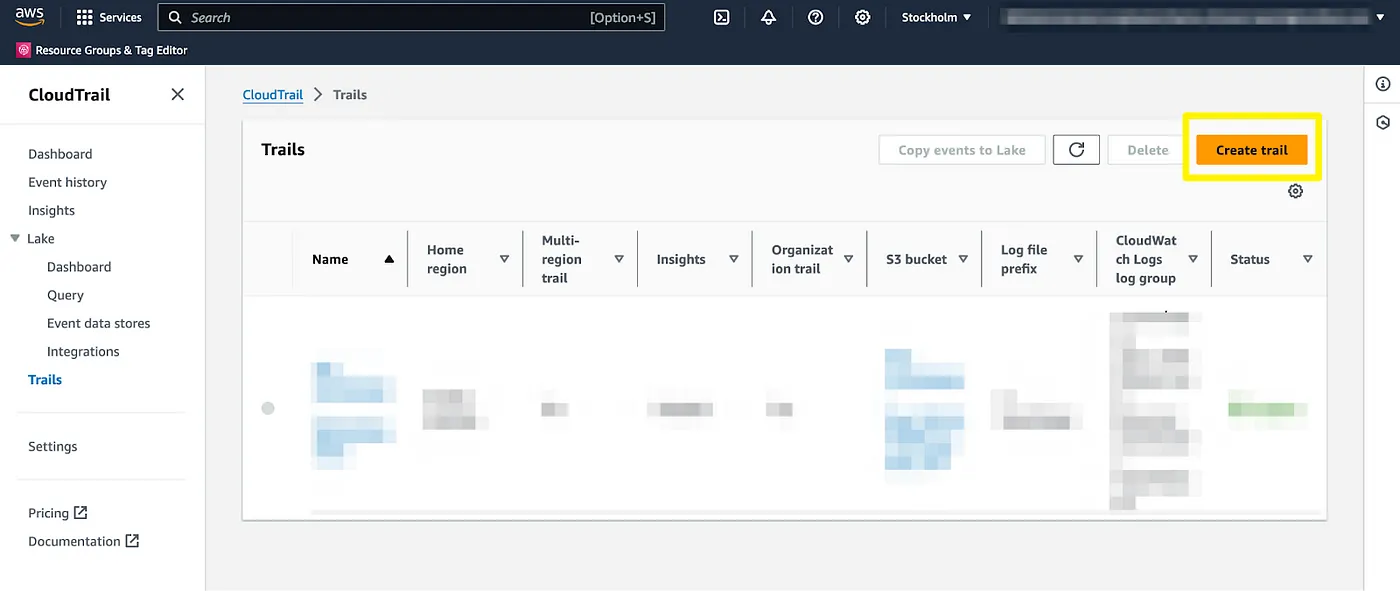Open the Stockholm region dropdown

click(x=936, y=17)
